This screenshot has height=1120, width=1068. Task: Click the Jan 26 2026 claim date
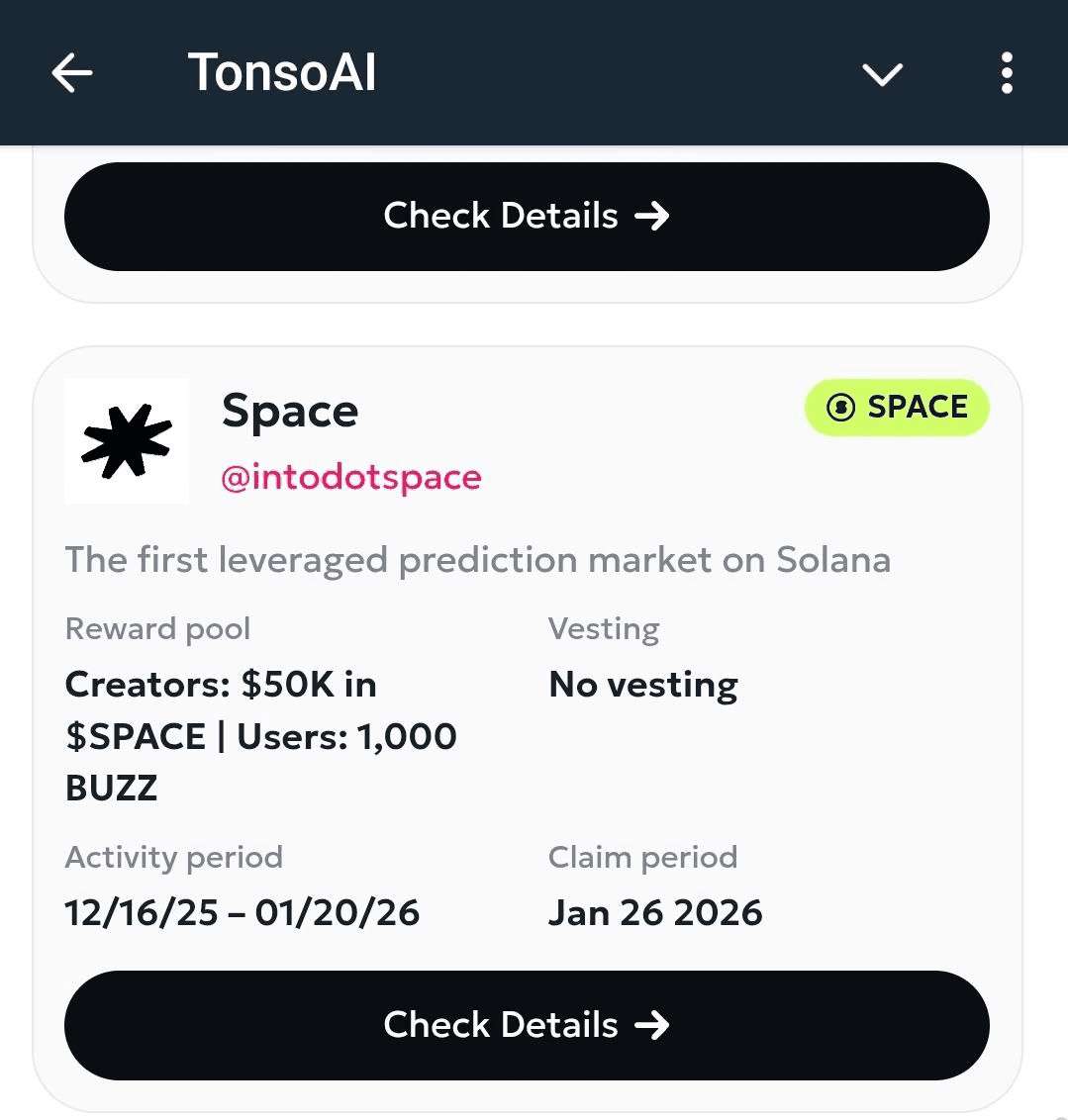pos(655,912)
